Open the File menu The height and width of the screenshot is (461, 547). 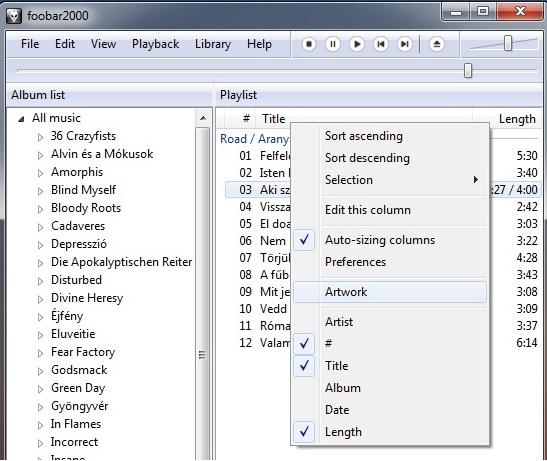click(30, 44)
